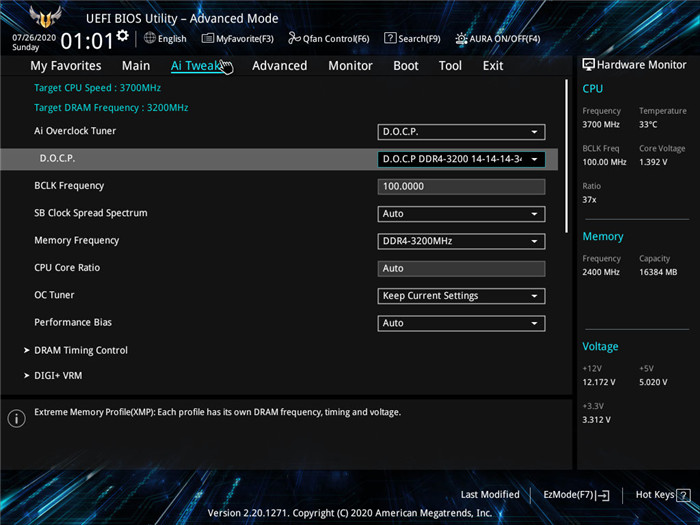Click the Qfan Control fan icon
Screen dimensions: 700x525
[294, 38]
